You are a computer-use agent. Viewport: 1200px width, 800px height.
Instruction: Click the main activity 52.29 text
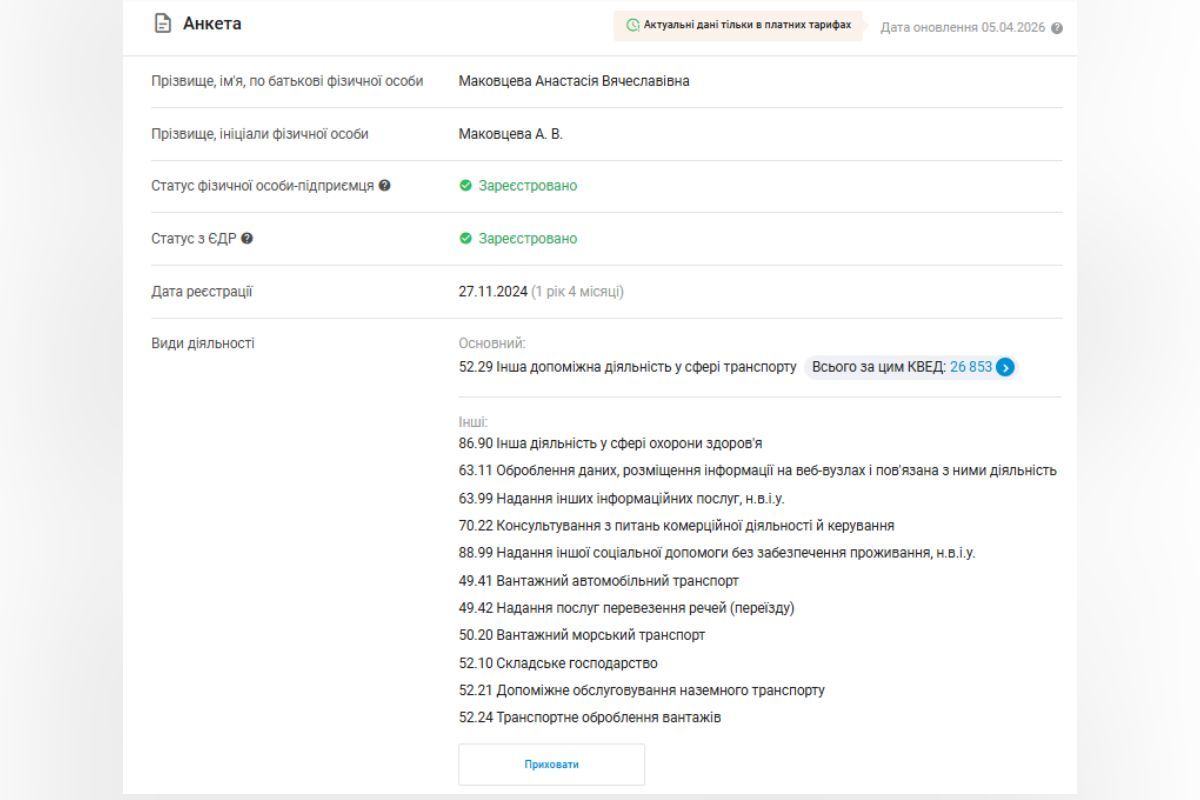tap(627, 367)
